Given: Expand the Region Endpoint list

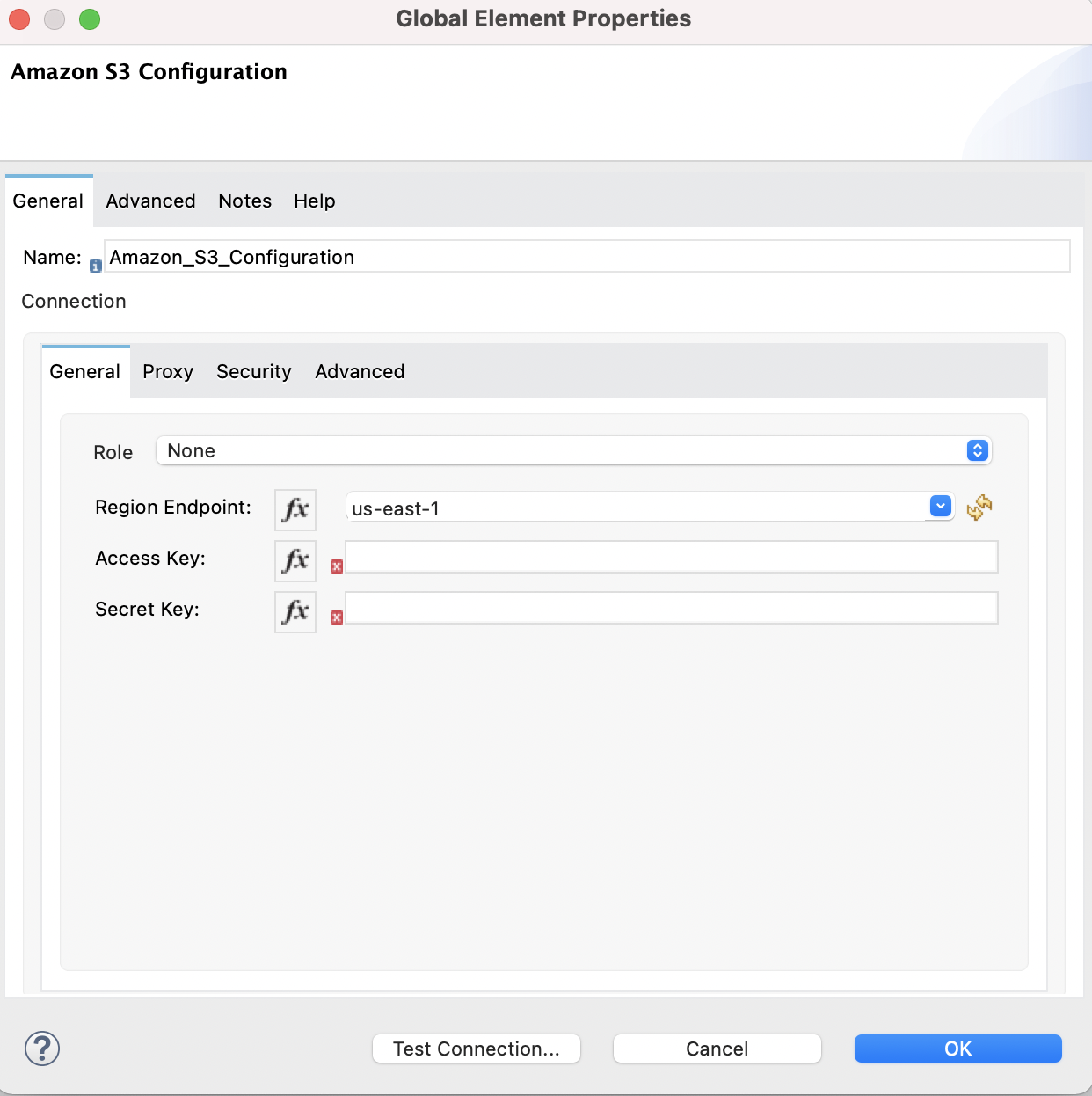Looking at the screenshot, I should [939, 506].
